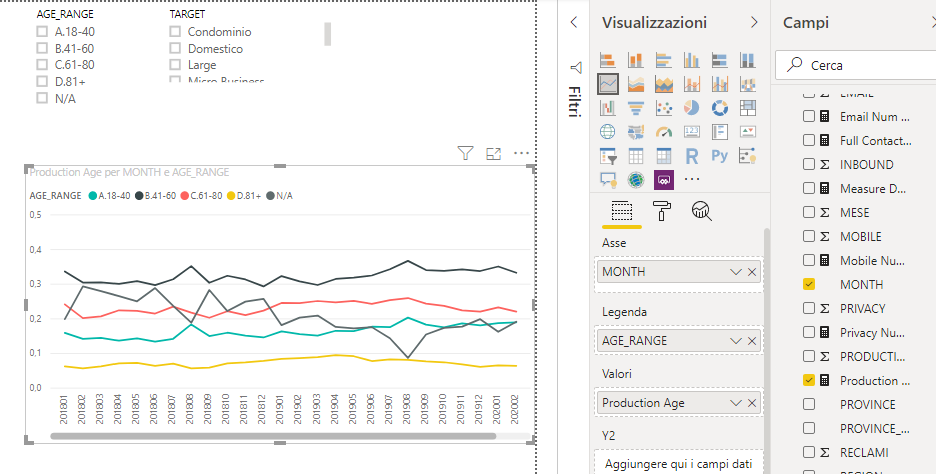Tick Domestico in TARGET slicer
Screen dimensions: 936x474
(x=175, y=48)
